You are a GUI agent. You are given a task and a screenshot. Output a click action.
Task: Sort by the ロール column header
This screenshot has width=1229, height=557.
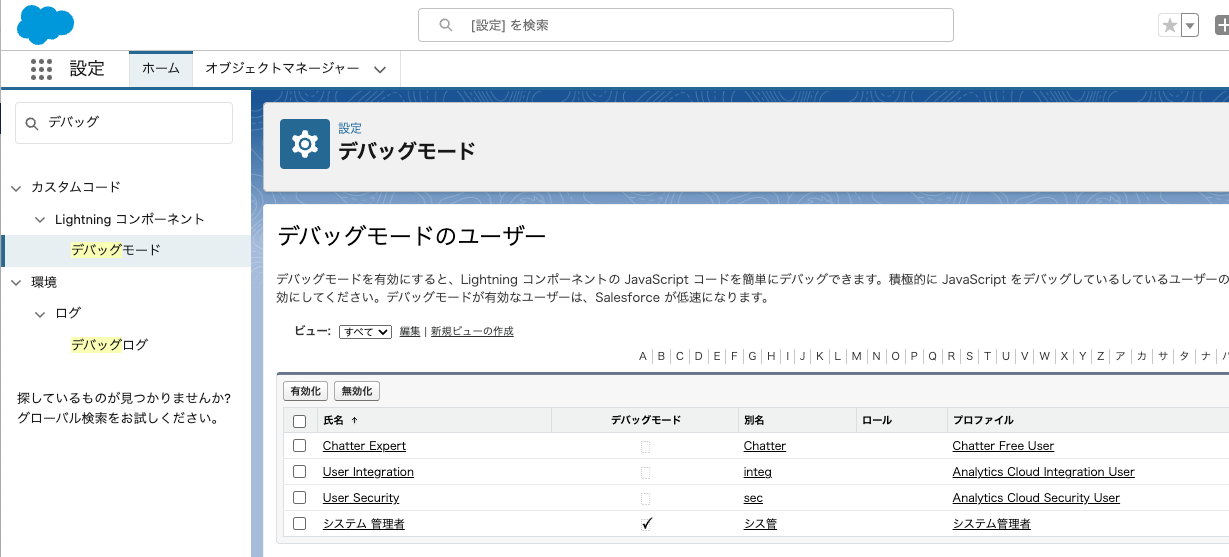[875, 420]
